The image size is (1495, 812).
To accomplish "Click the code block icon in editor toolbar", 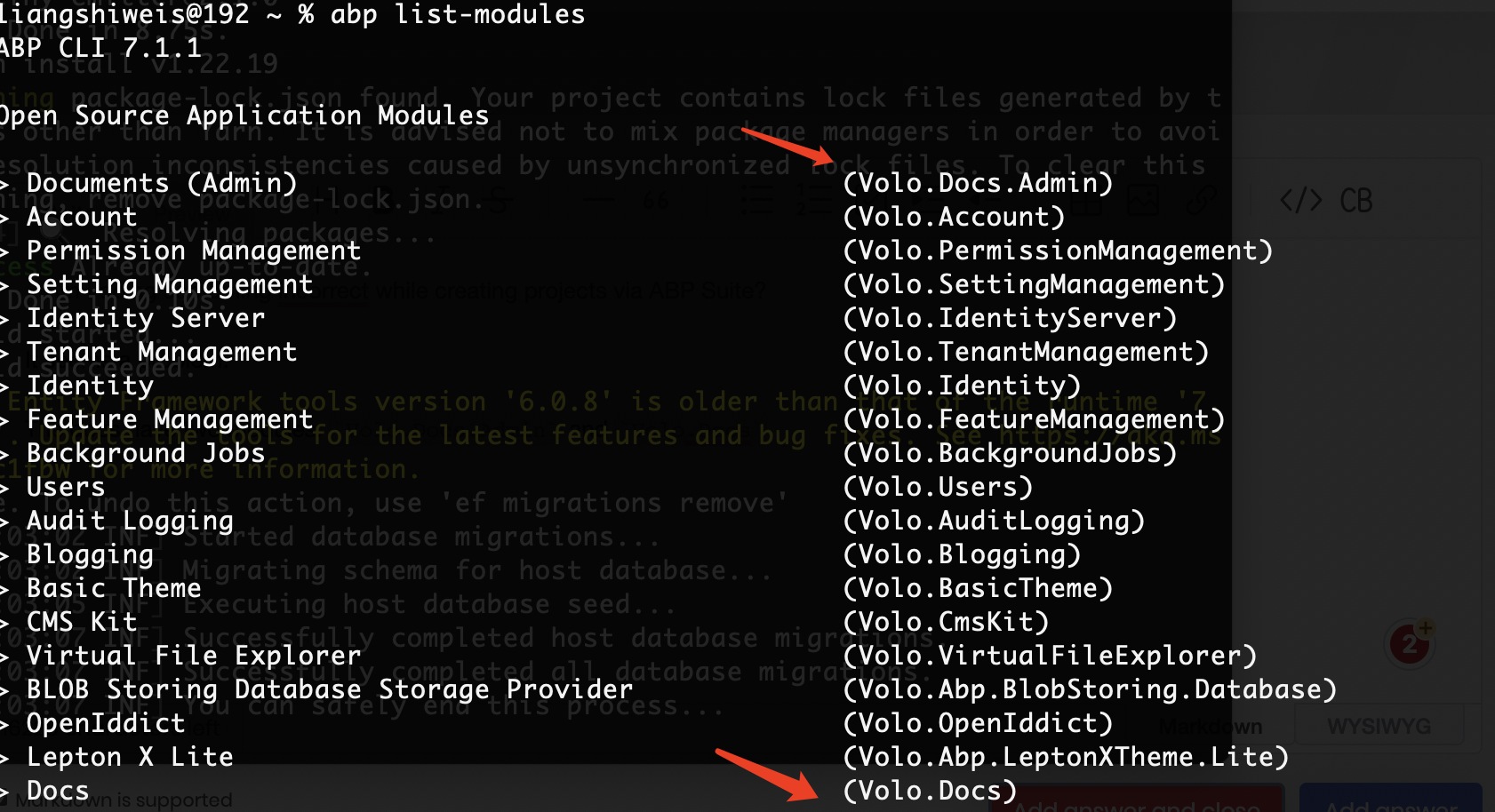I will click(x=1300, y=201).
